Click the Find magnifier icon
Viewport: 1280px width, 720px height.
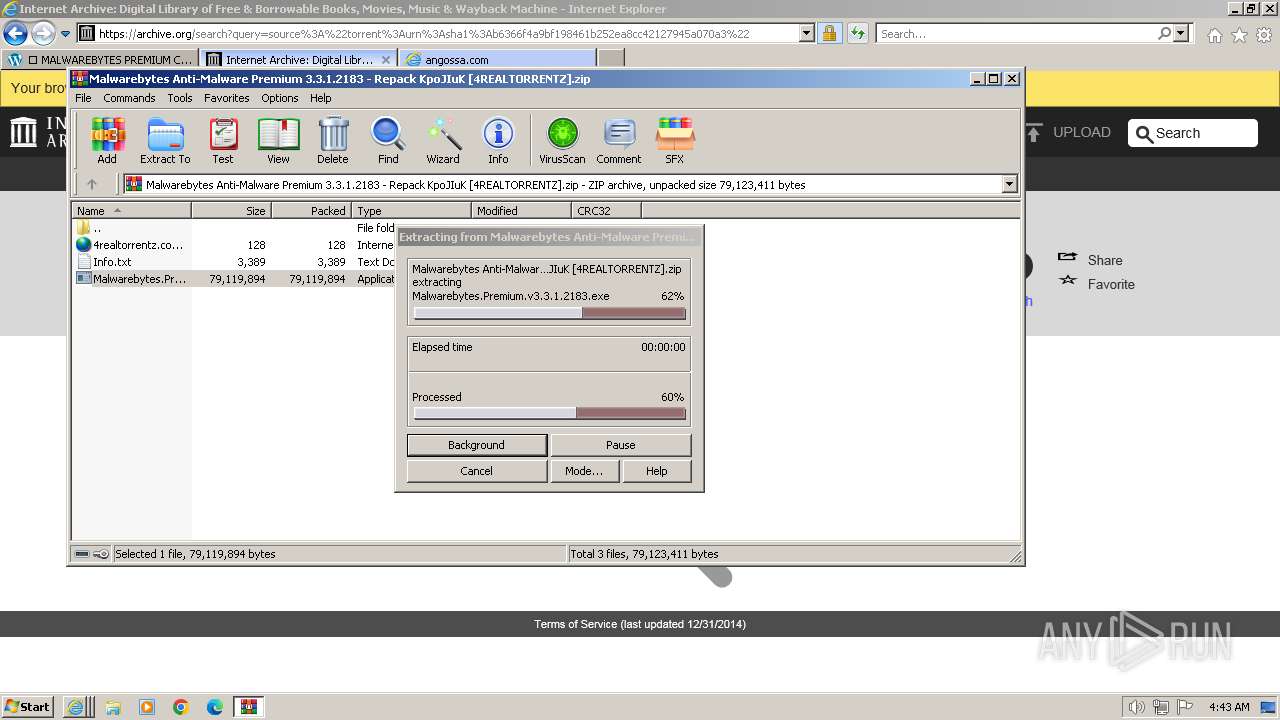(x=388, y=140)
